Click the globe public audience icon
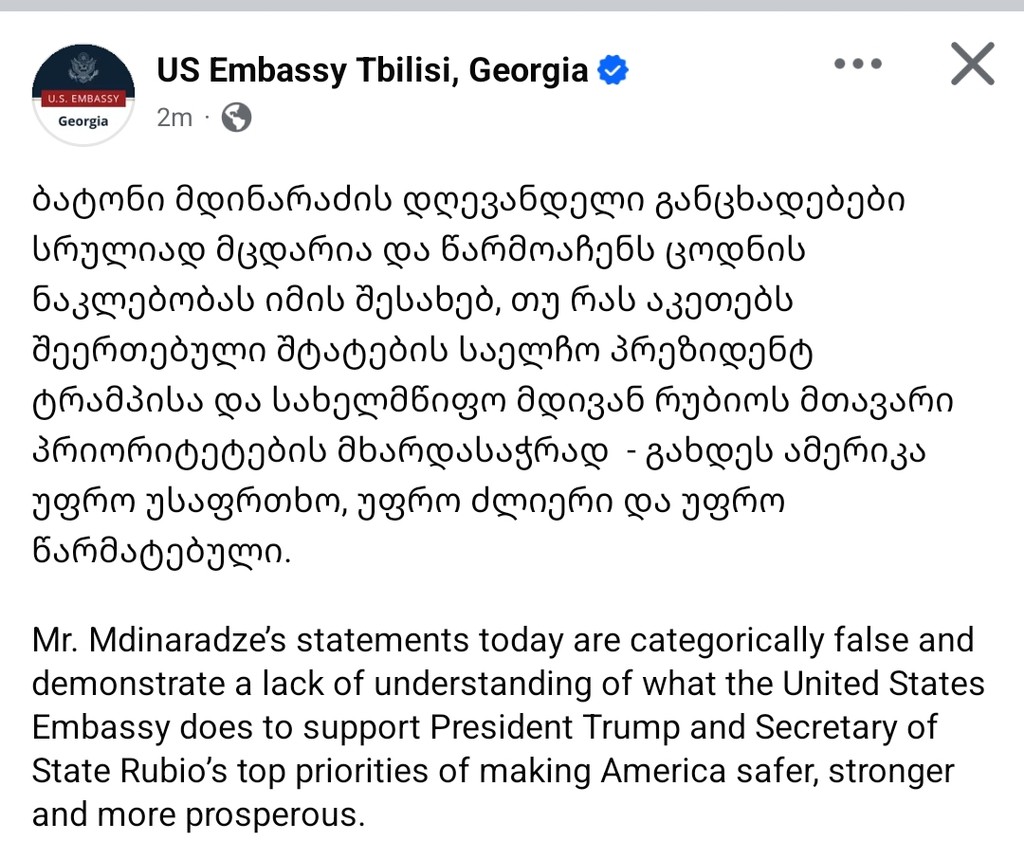1024x854 pixels. tap(236, 118)
